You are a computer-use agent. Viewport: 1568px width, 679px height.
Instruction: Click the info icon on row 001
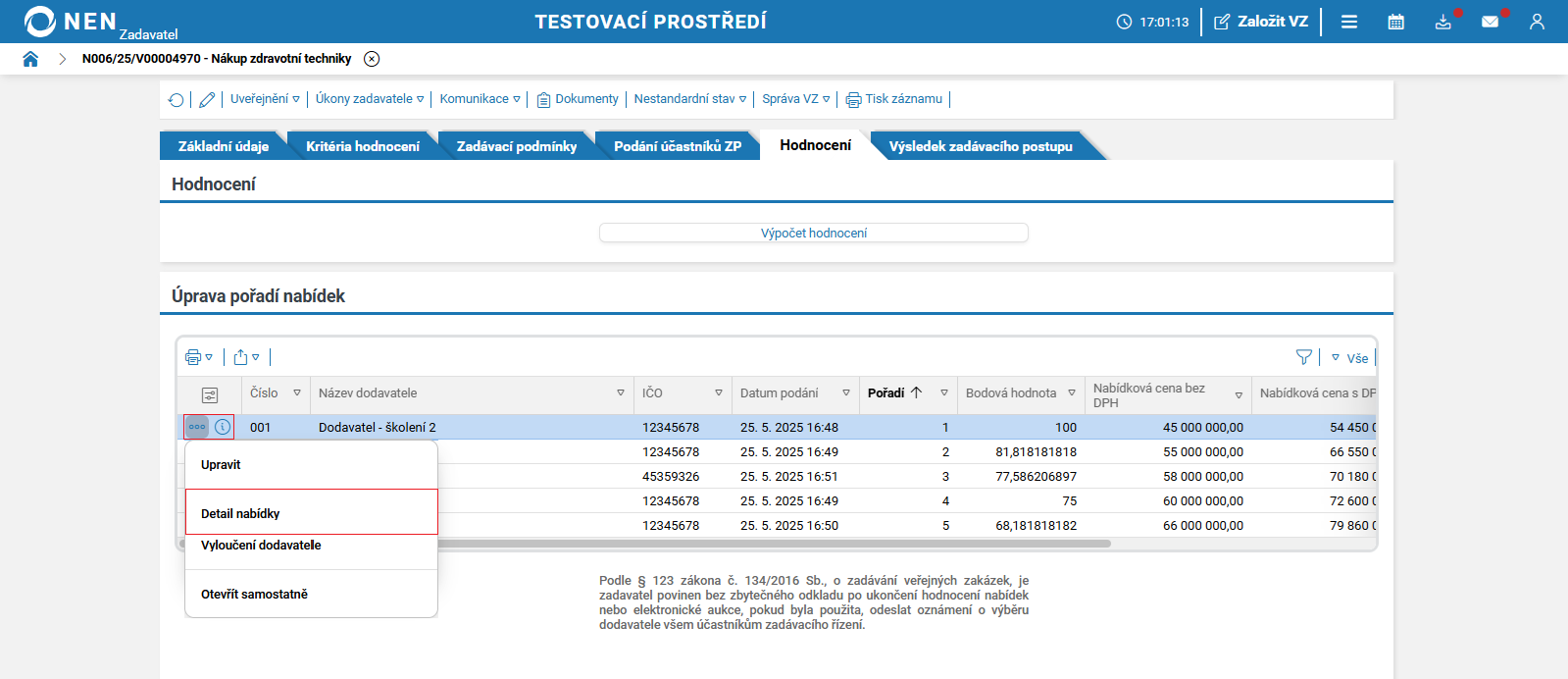[x=223, y=427]
